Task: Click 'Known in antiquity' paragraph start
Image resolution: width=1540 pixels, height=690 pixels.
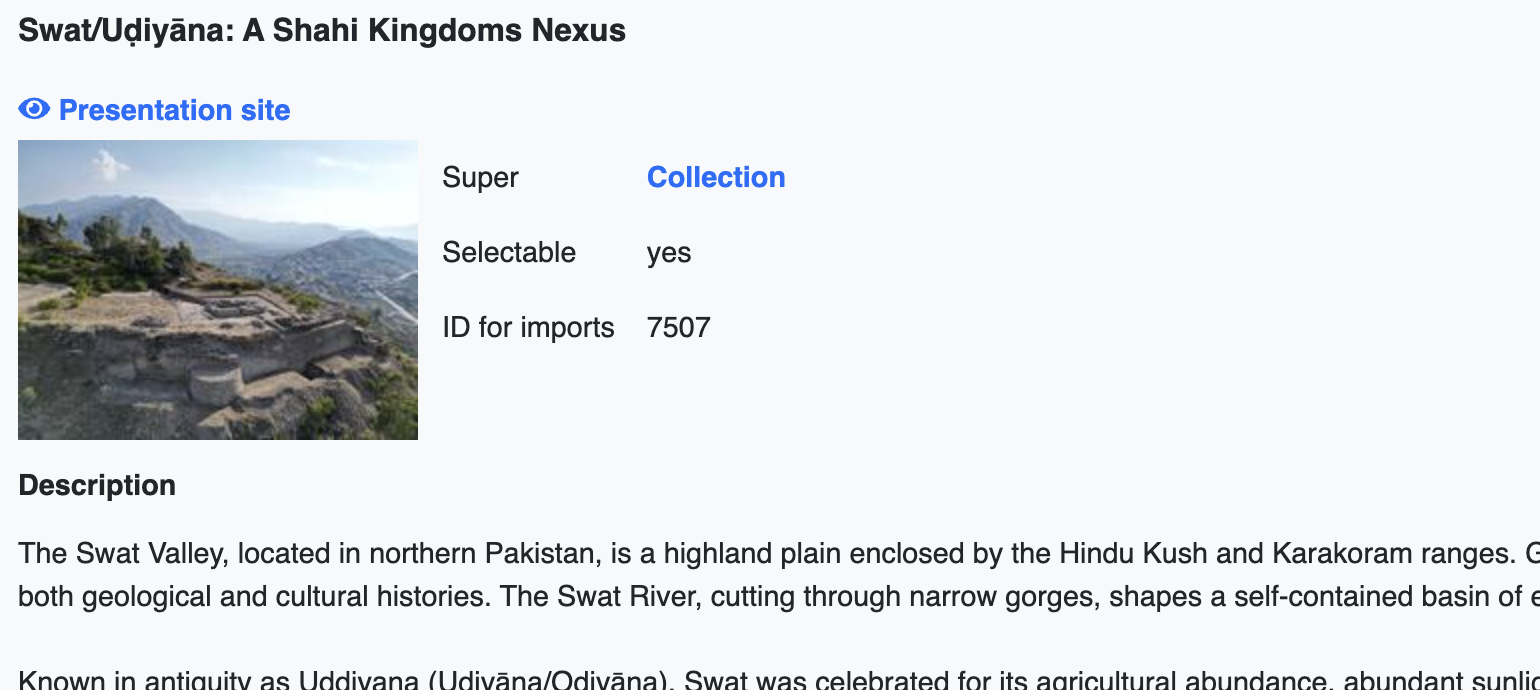Action: coord(151,681)
